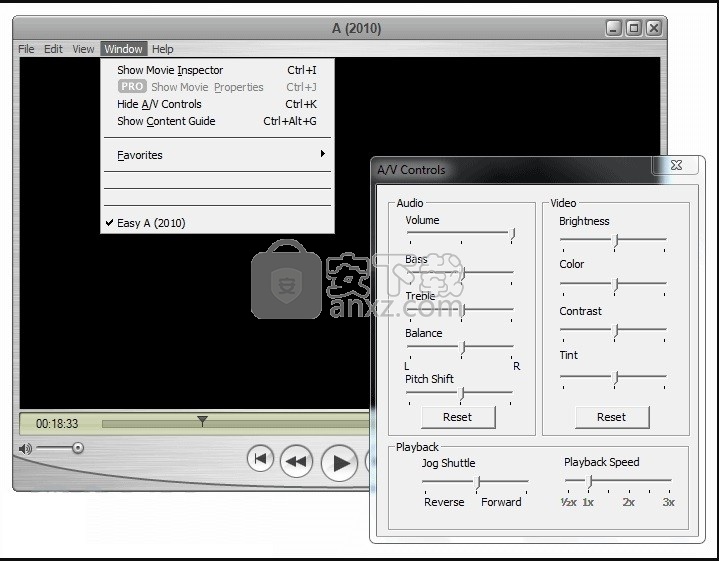Click the Volume slider in Audio group
719x561 pixels.
coord(460,234)
